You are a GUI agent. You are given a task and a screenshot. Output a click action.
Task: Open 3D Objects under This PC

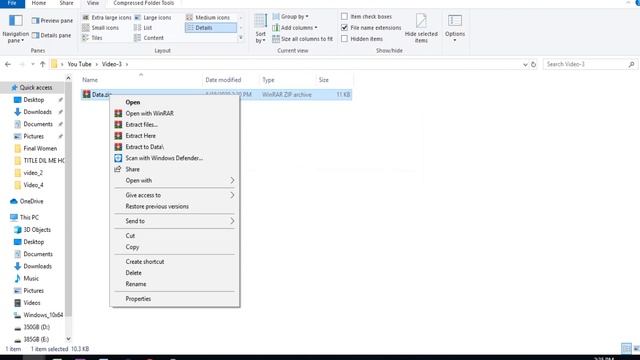click(32, 230)
